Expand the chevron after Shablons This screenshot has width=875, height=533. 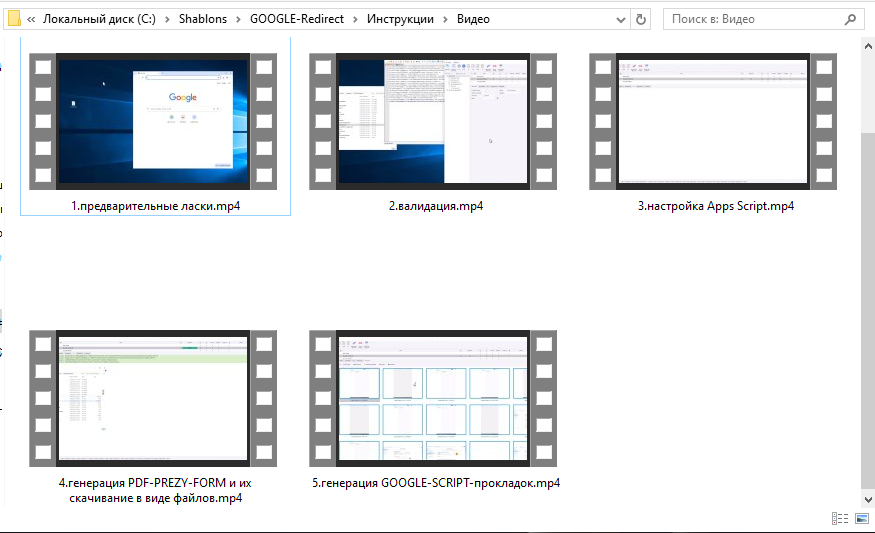point(238,20)
